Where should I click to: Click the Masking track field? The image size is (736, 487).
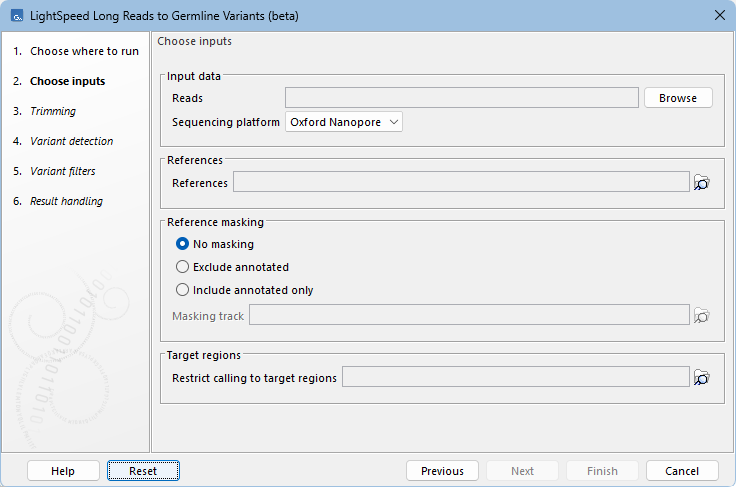(469, 315)
